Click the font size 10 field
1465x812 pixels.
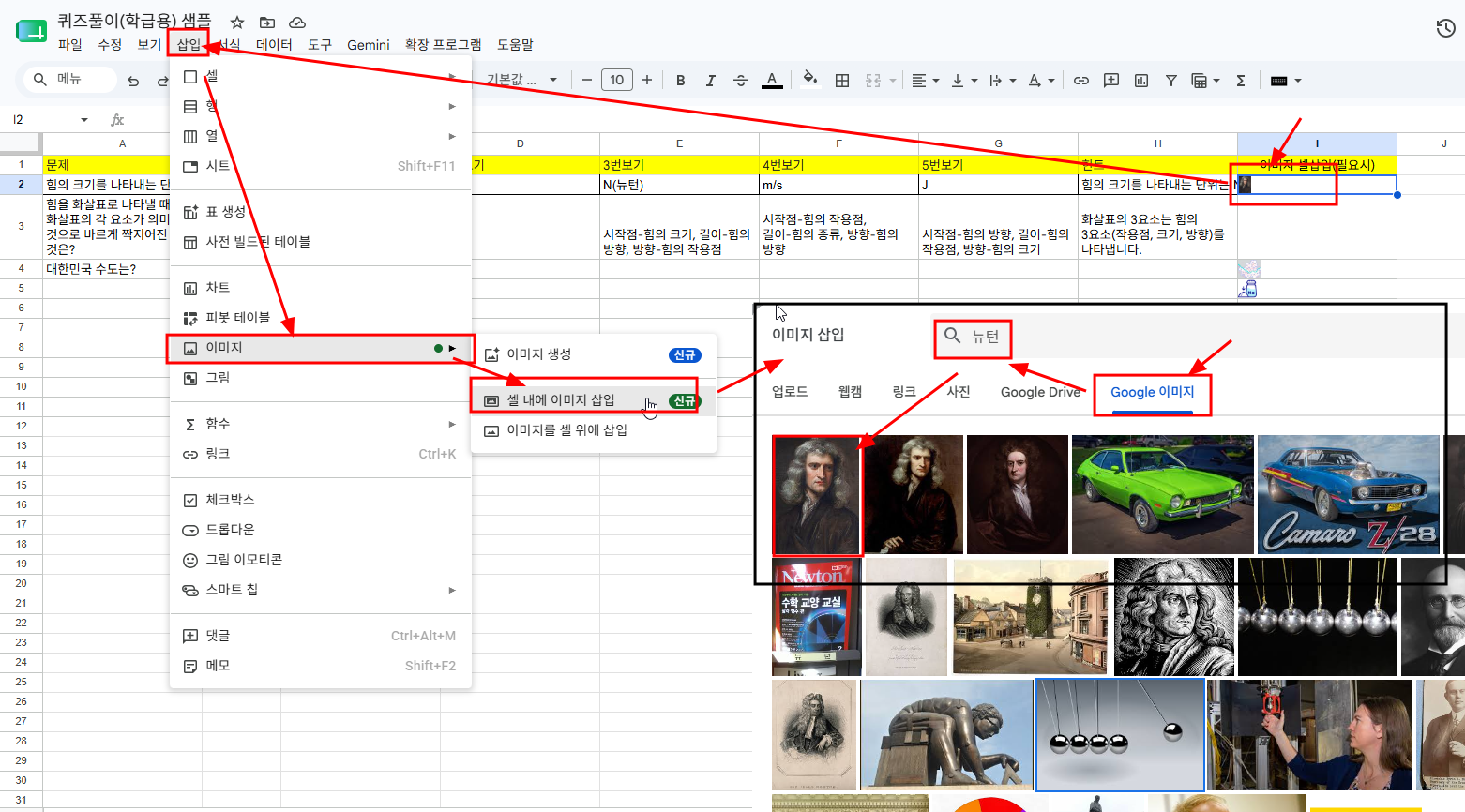coord(617,81)
